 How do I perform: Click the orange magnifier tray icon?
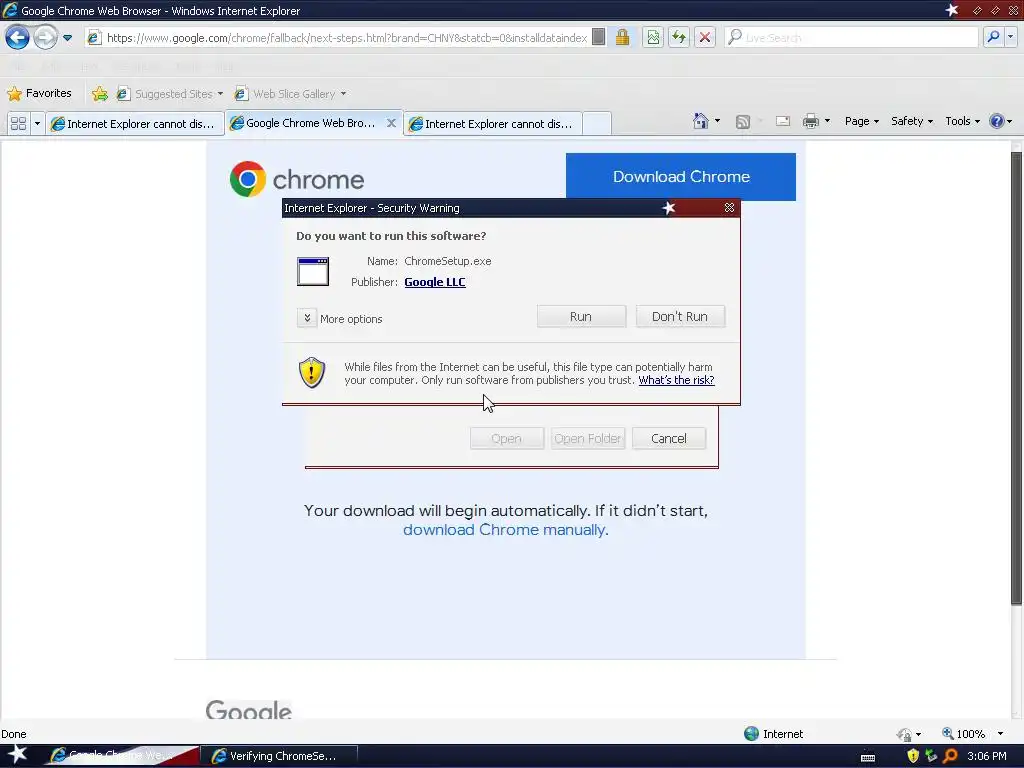coord(950,756)
